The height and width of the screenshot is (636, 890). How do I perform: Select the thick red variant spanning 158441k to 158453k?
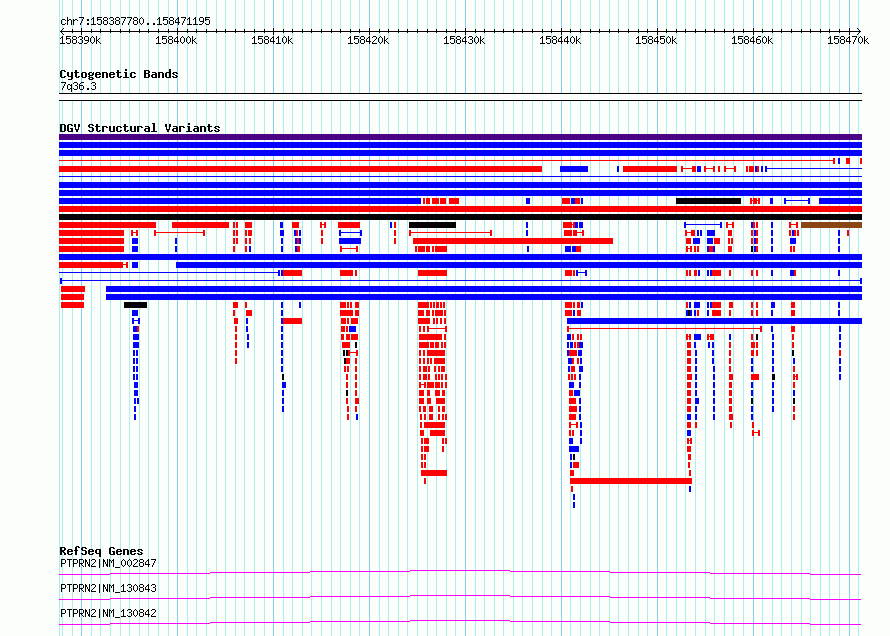(631, 481)
